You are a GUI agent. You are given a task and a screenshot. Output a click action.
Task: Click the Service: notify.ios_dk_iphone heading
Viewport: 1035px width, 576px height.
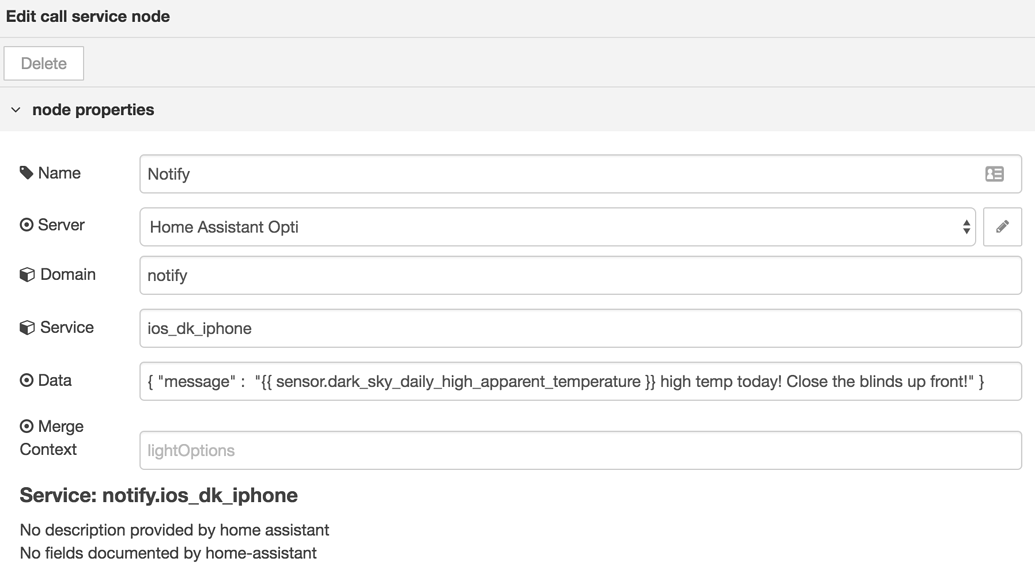click(x=159, y=495)
